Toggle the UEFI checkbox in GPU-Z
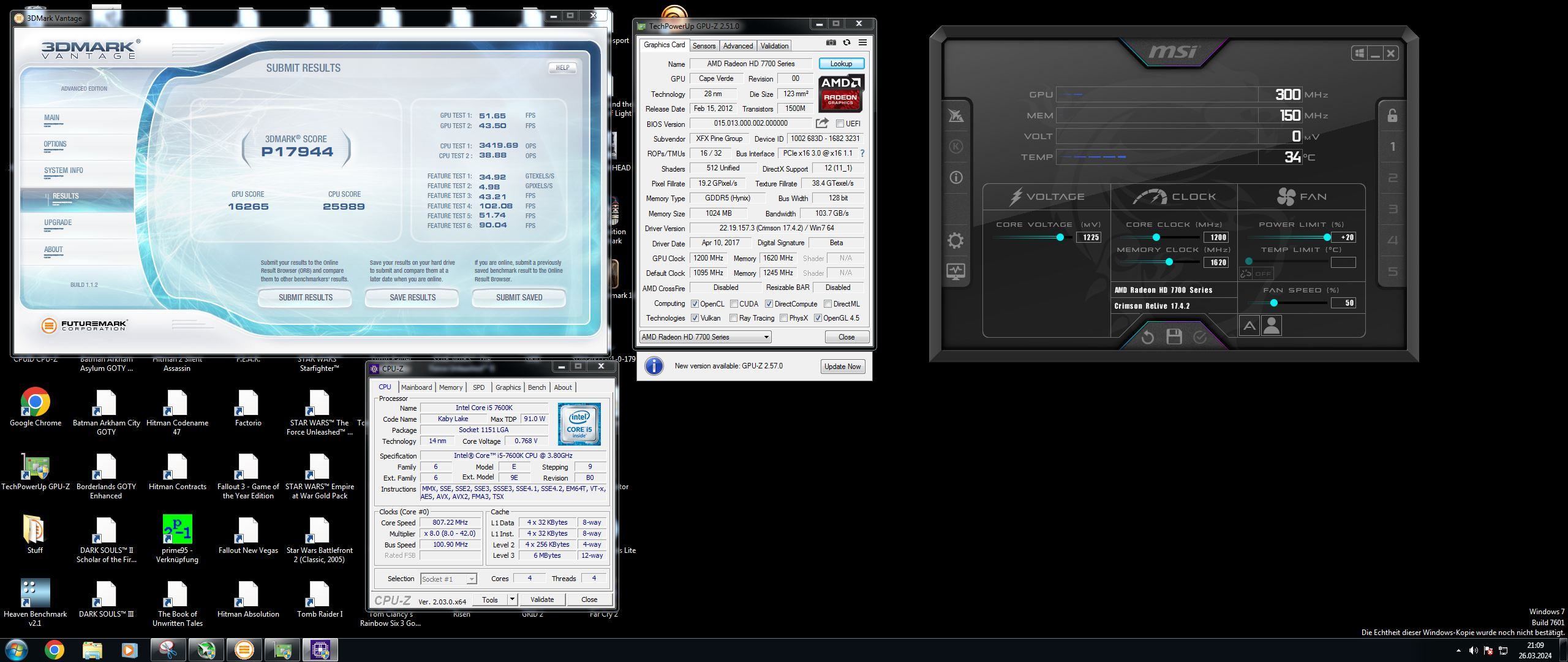Screen dimensions: 1568x662 click(x=840, y=124)
